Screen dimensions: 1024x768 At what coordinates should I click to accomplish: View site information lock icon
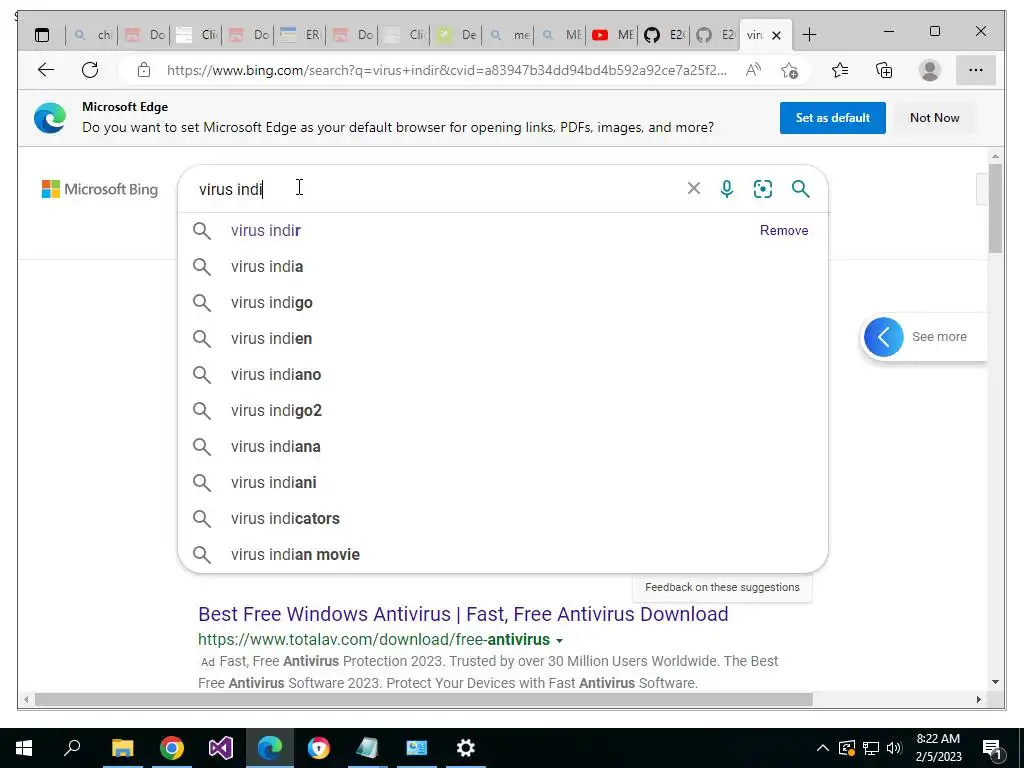[x=144, y=70]
